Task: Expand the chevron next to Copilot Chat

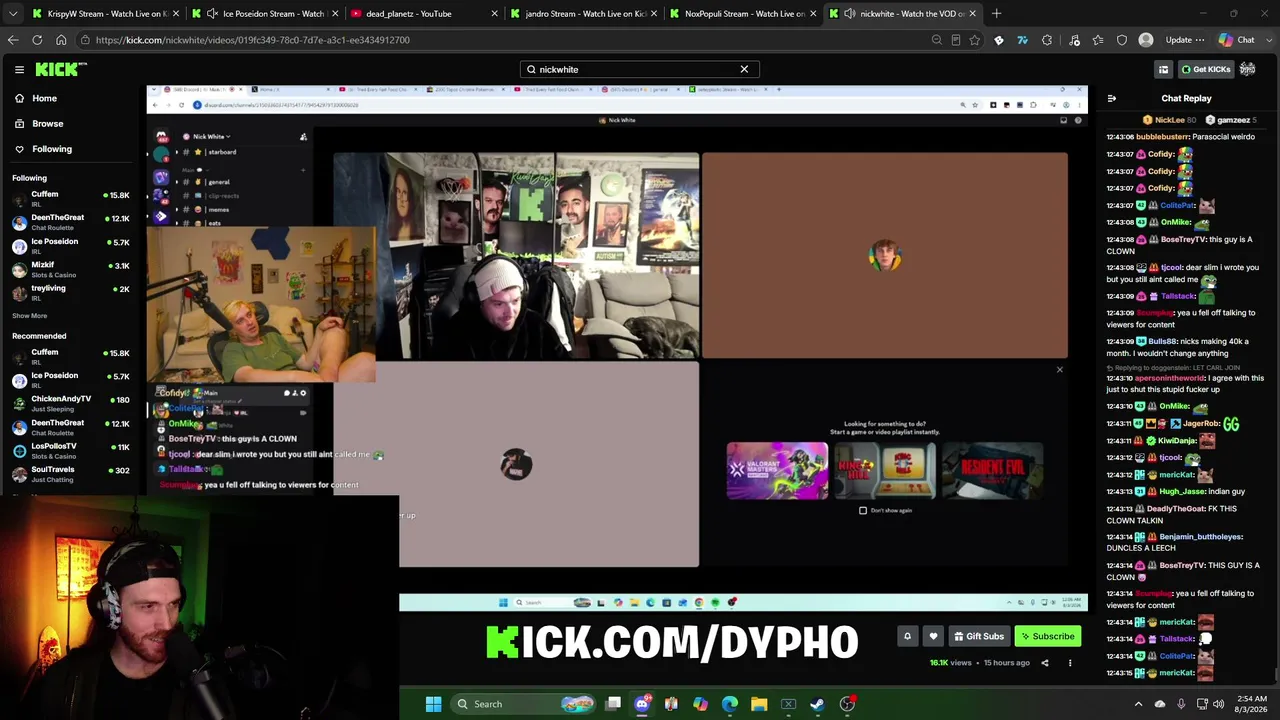Action: pyautogui.click(x=1268, y=40)
